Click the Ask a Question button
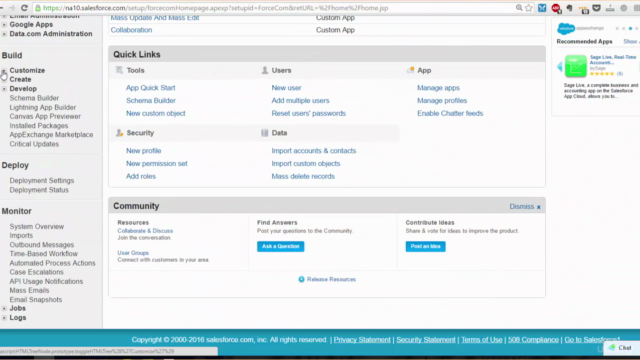The image size is (640, 360). click(x=280, y=247)
